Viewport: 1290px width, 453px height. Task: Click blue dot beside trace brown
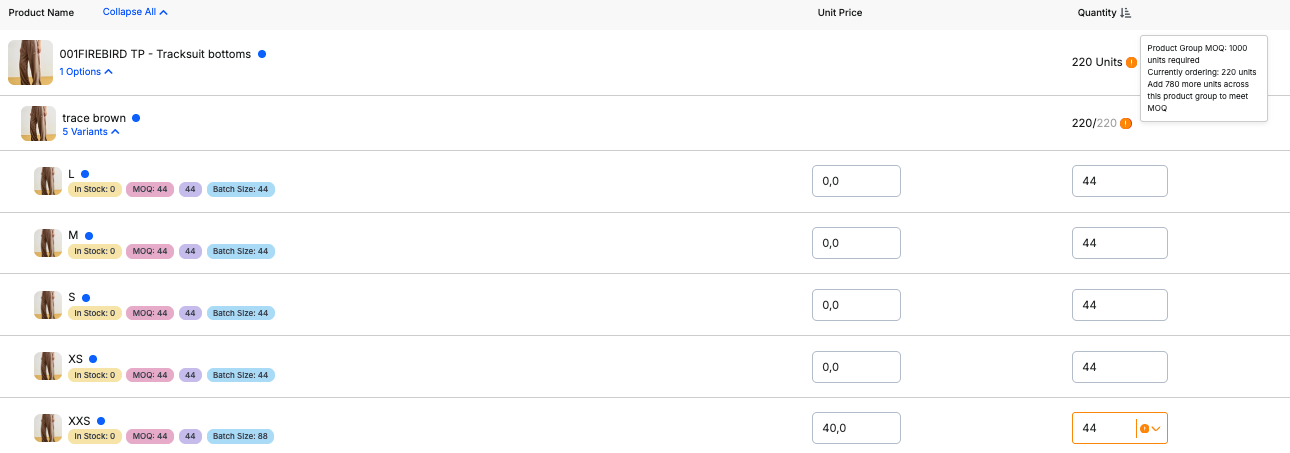click(136, 118)
